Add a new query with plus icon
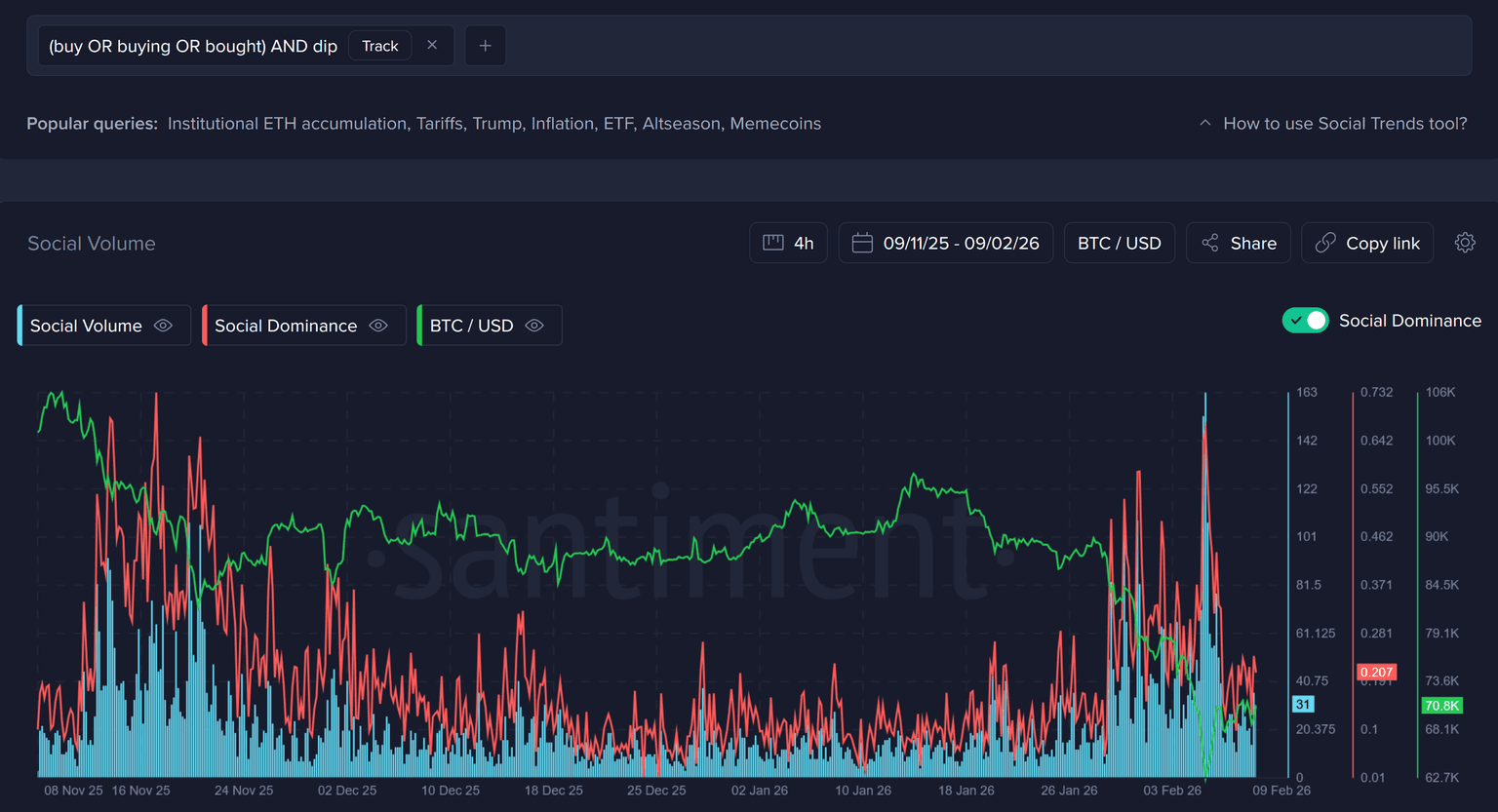Image resolution: width=1498 pixels, height=812 pixels. click(485, 46)
